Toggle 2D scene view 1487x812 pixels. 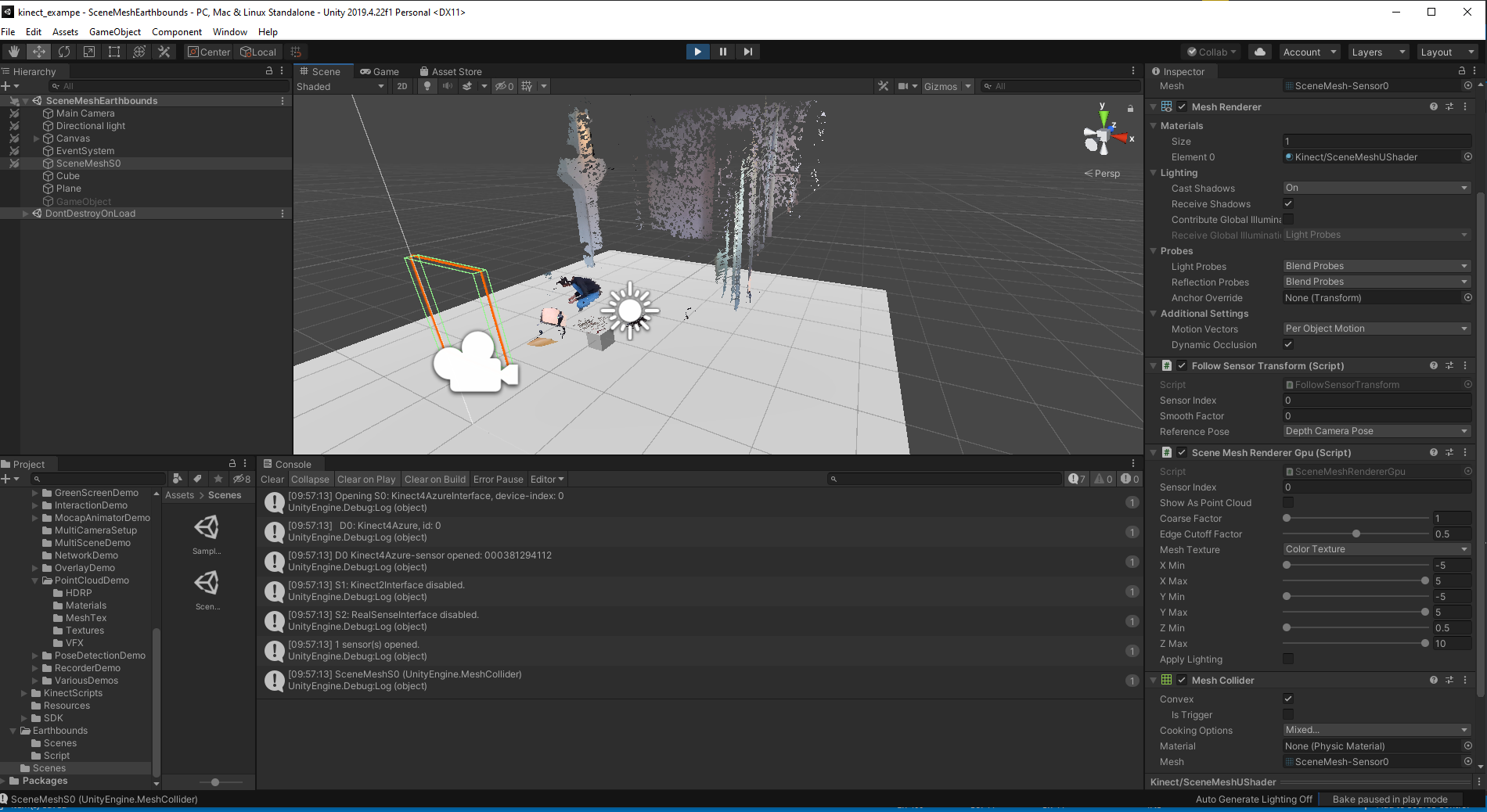pos(401,86)
